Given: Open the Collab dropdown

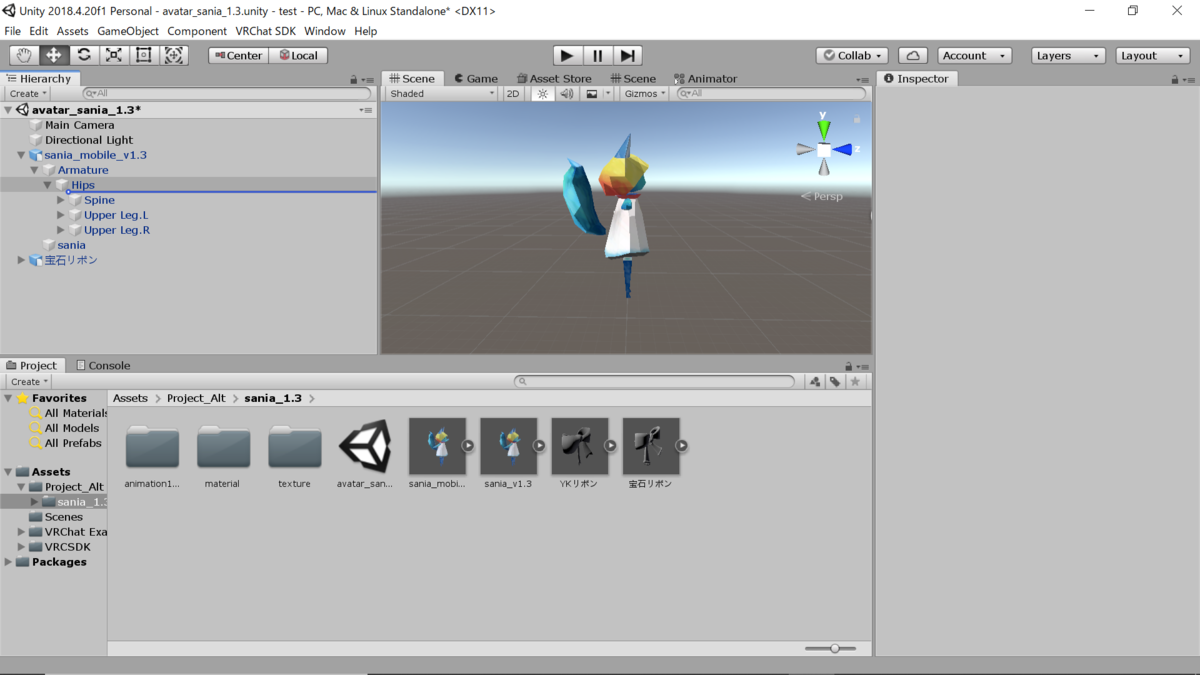Looking at the screenshot, I should coord(852,56).
